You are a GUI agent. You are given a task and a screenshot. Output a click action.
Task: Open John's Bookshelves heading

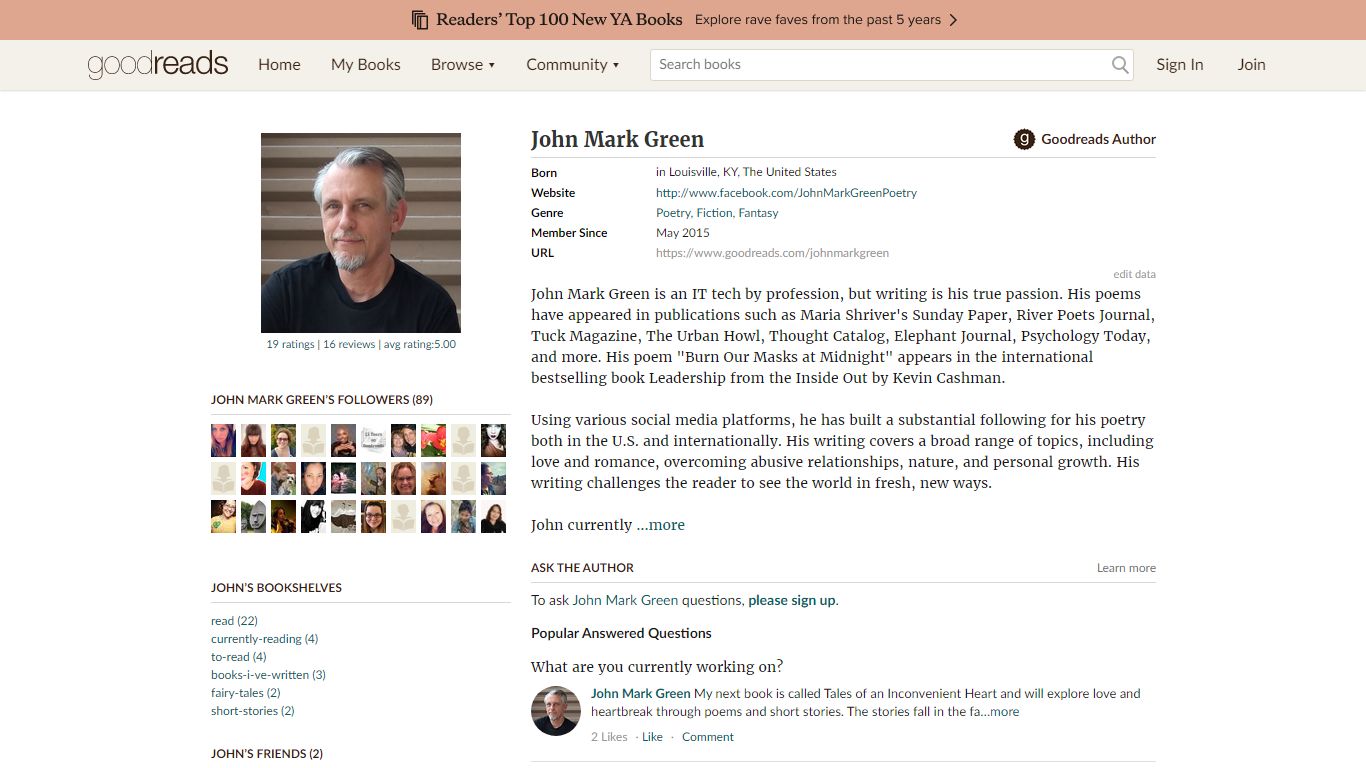(x=276, y=588)
